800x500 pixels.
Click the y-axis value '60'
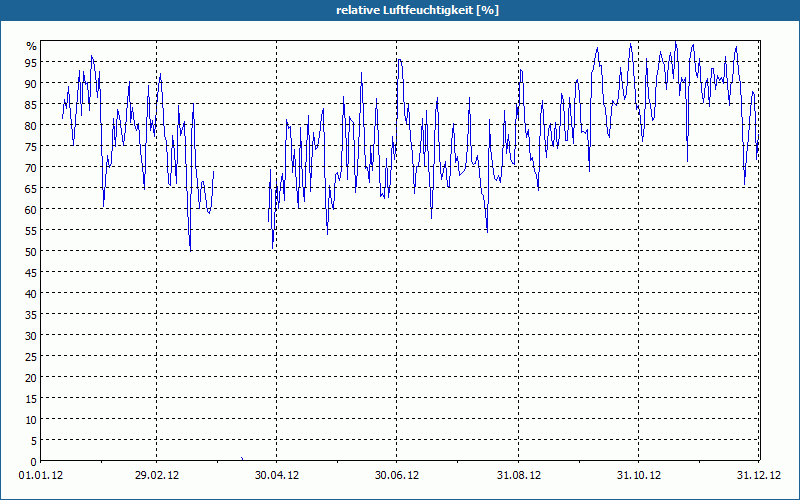click(32, 209)
